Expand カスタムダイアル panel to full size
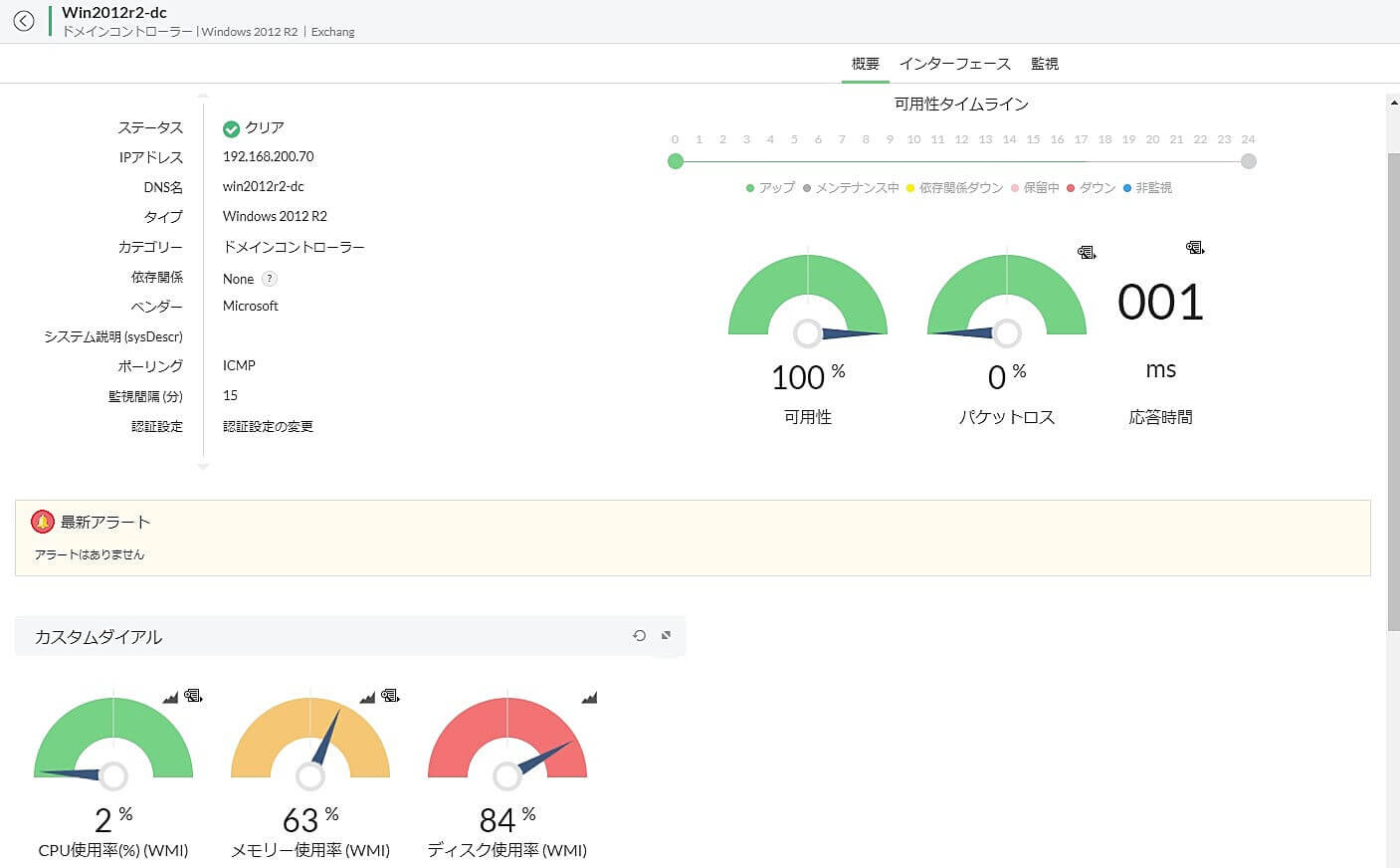This screenshot has width=1400, height=868. click(665, 635)
